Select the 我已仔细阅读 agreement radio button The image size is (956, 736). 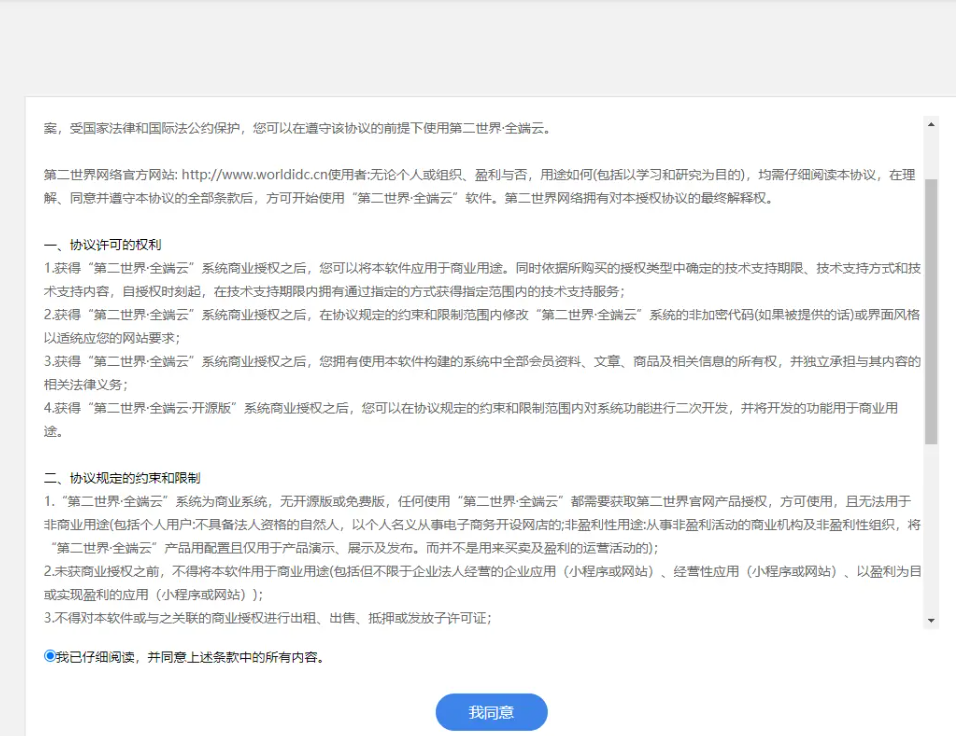pos(50,657)
